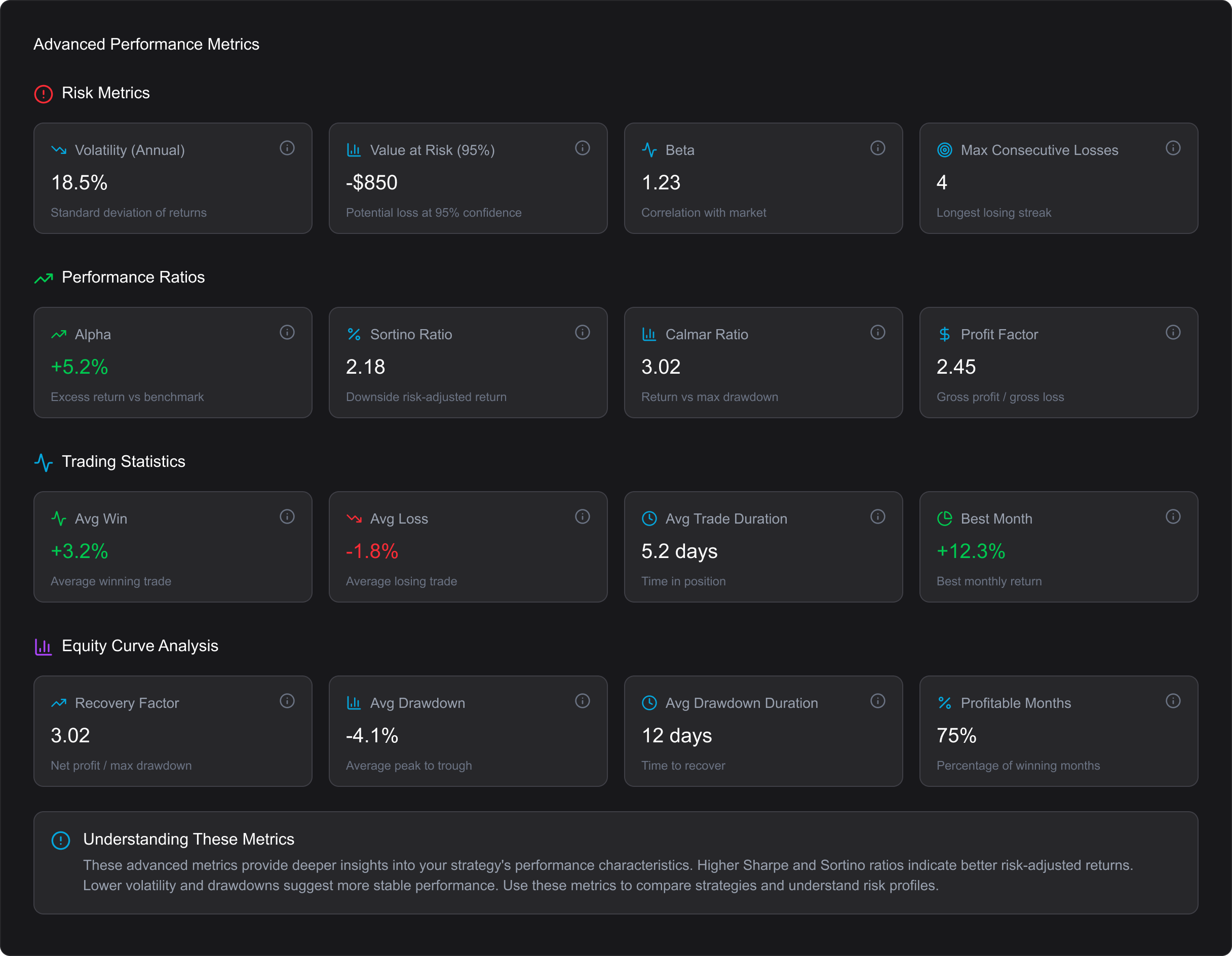Viewport: 1232px width, 956px height.
Task: Click the purple Equity Curve Analysis chart icon
Action: [44, 646]
